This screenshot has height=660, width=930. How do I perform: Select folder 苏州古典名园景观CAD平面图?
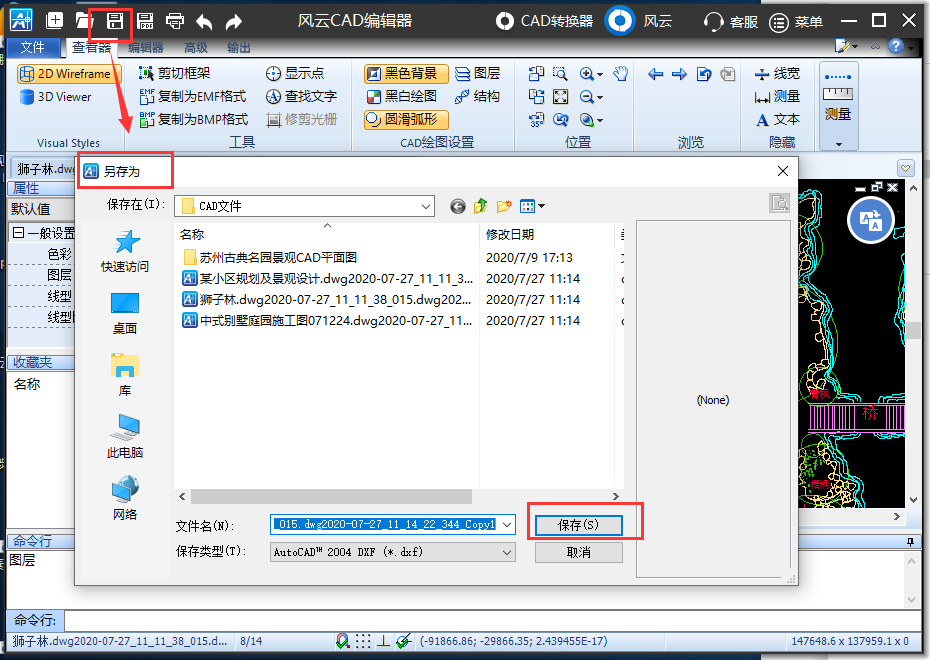tap(270, 257)
